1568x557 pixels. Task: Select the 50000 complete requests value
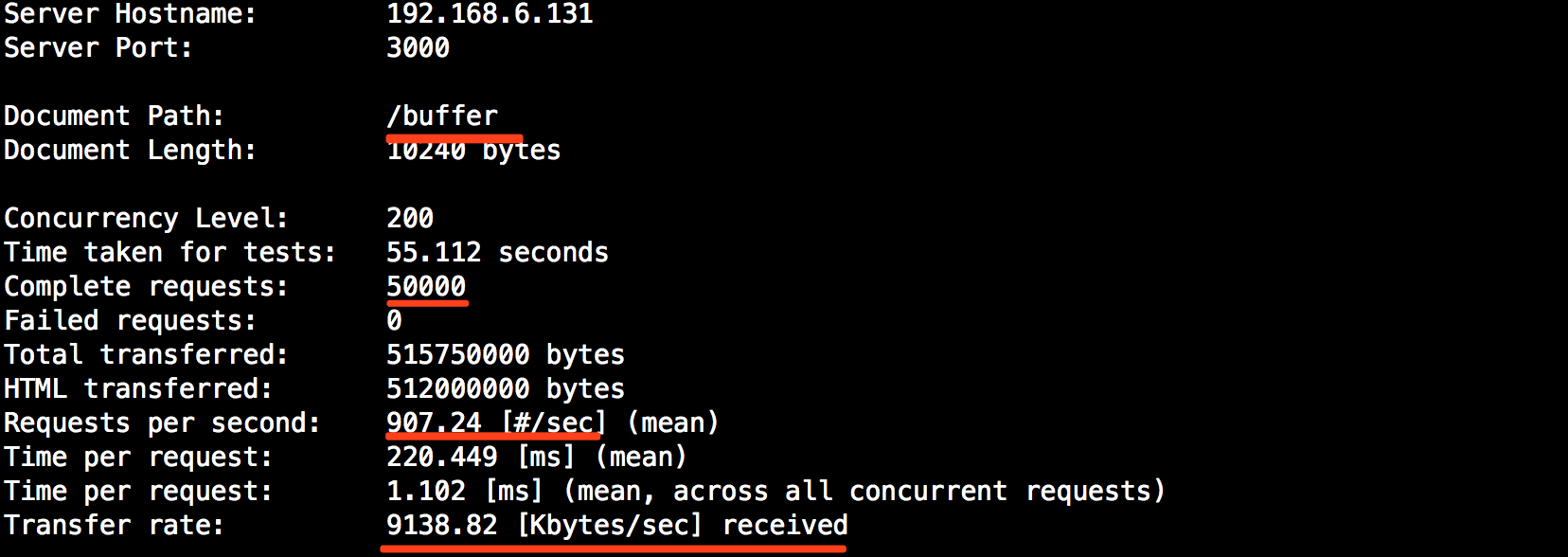[426, 286]
